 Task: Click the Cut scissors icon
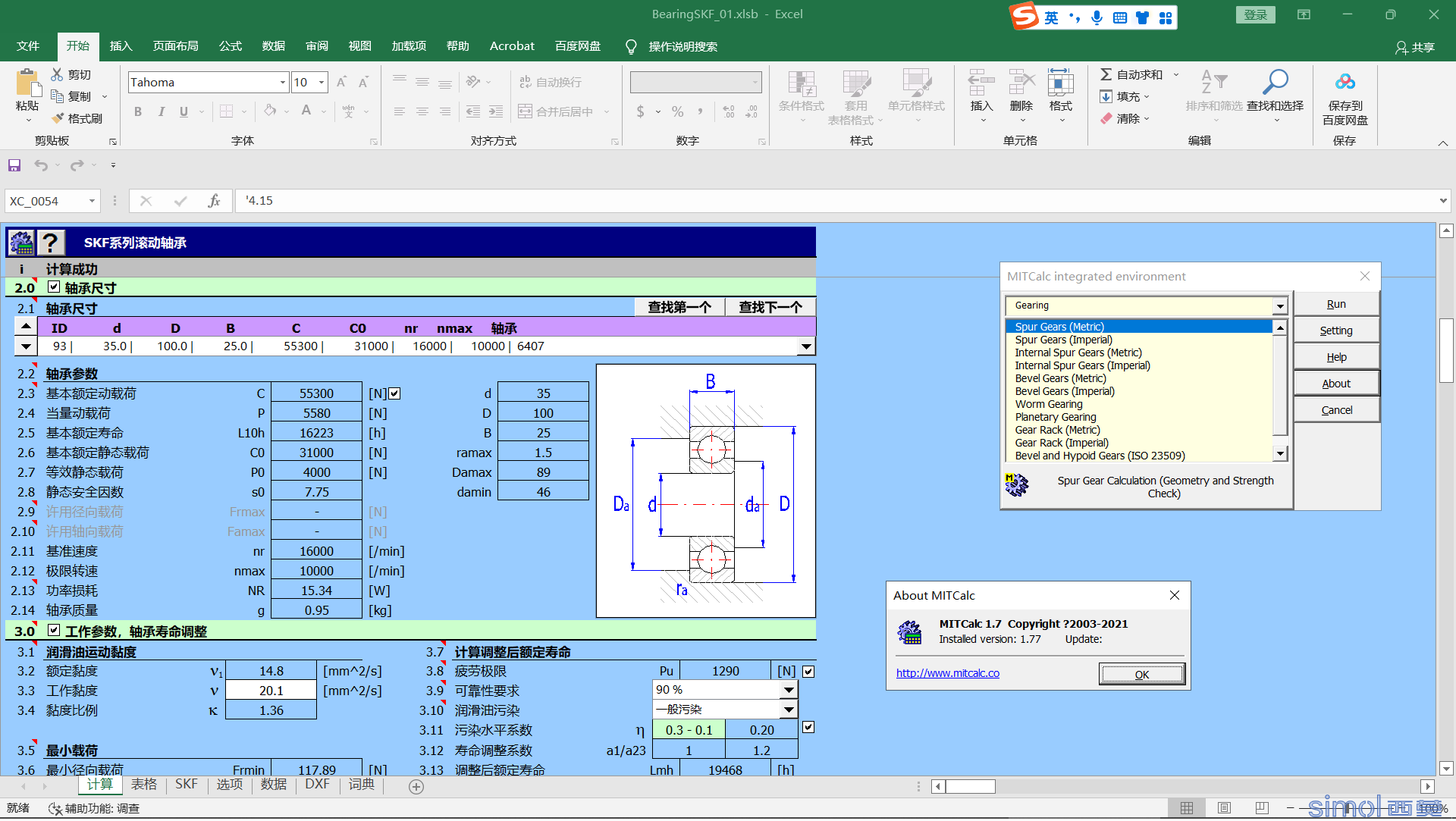click(x=57, y=75)
